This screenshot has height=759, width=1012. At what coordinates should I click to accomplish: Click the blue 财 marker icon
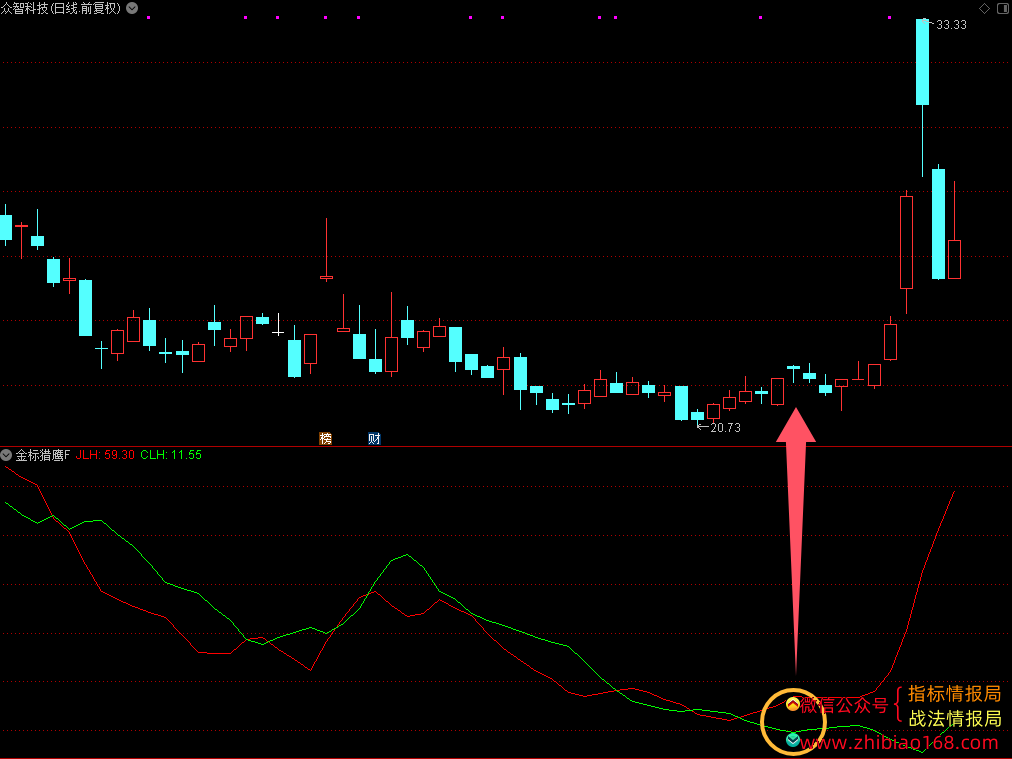(x=374, y=439)
